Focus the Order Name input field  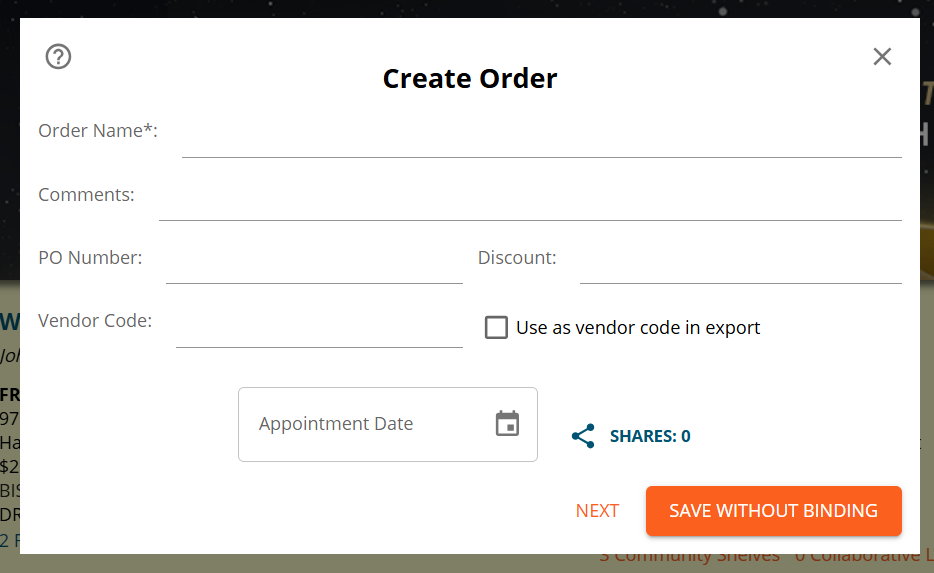pos(541,140)
